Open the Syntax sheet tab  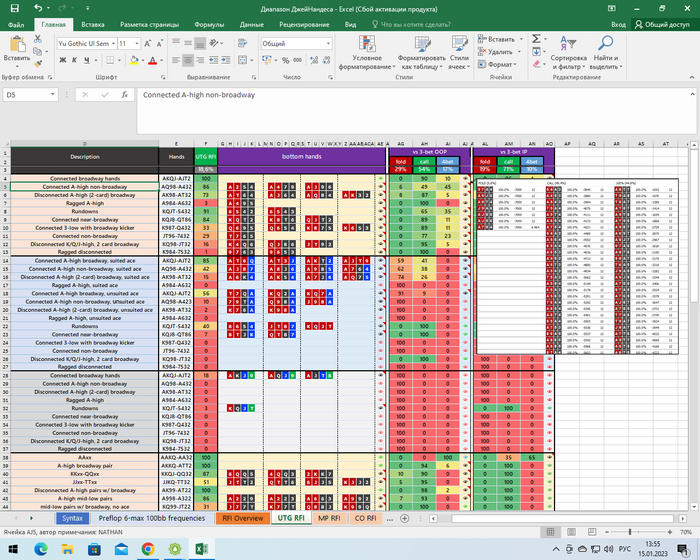click(72, 518)
